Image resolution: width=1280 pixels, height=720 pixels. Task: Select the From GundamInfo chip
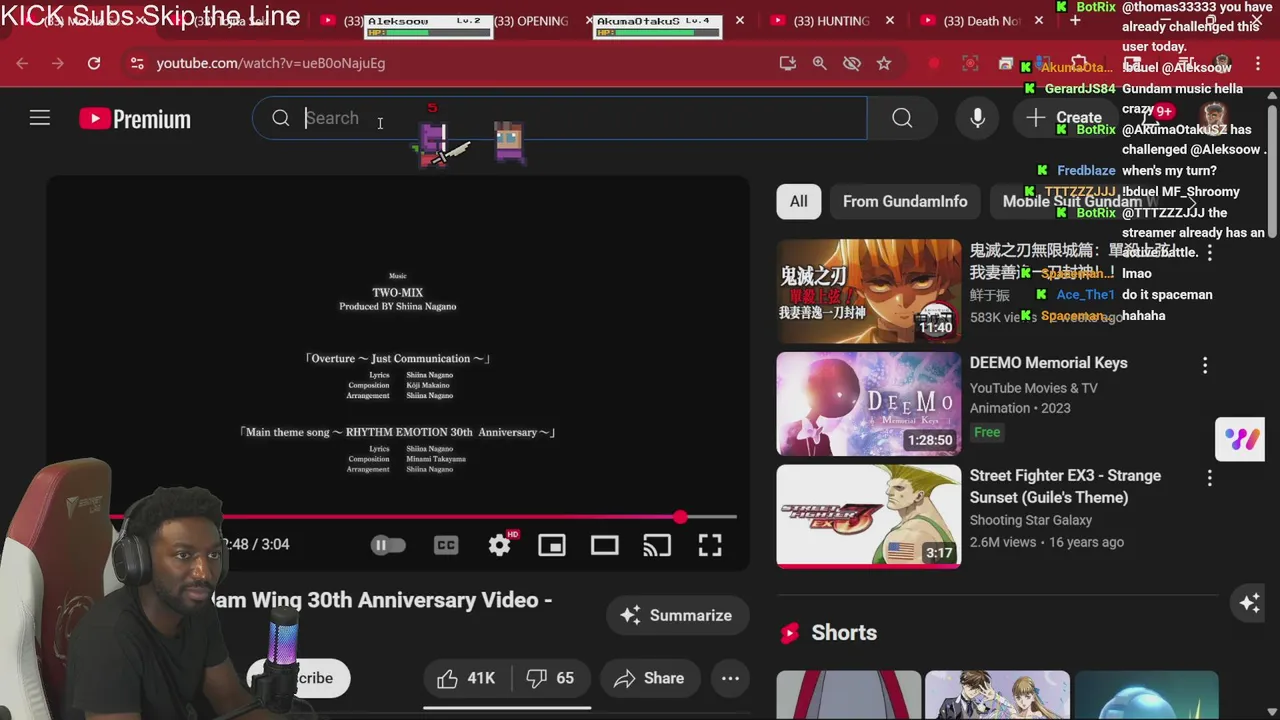[905, 201]
